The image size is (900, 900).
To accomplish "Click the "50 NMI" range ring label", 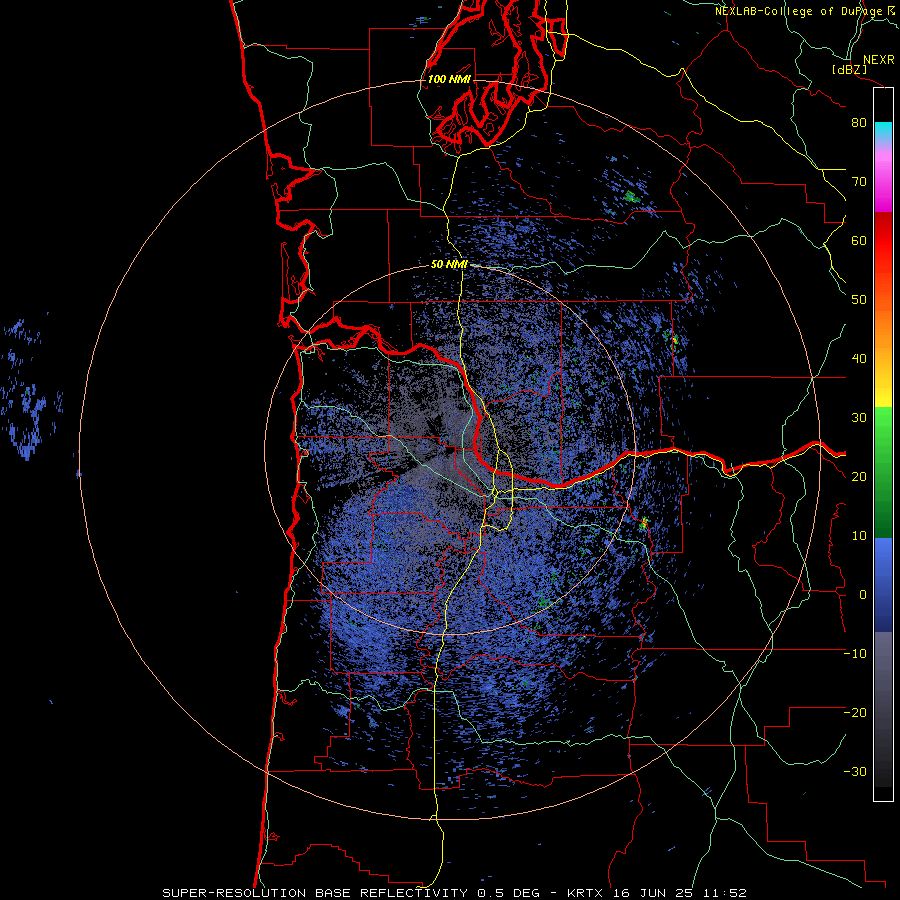I will pyautogui.click(x=449, y=265).
